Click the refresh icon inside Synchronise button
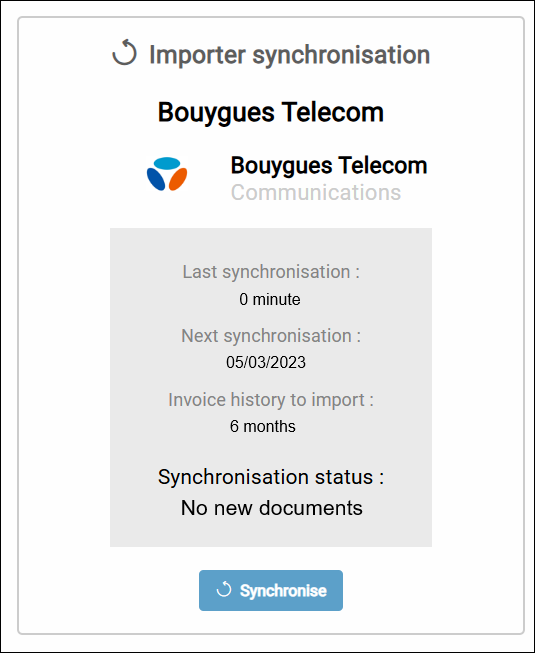This screenshot has width=535, height=653. pos(224,589)
